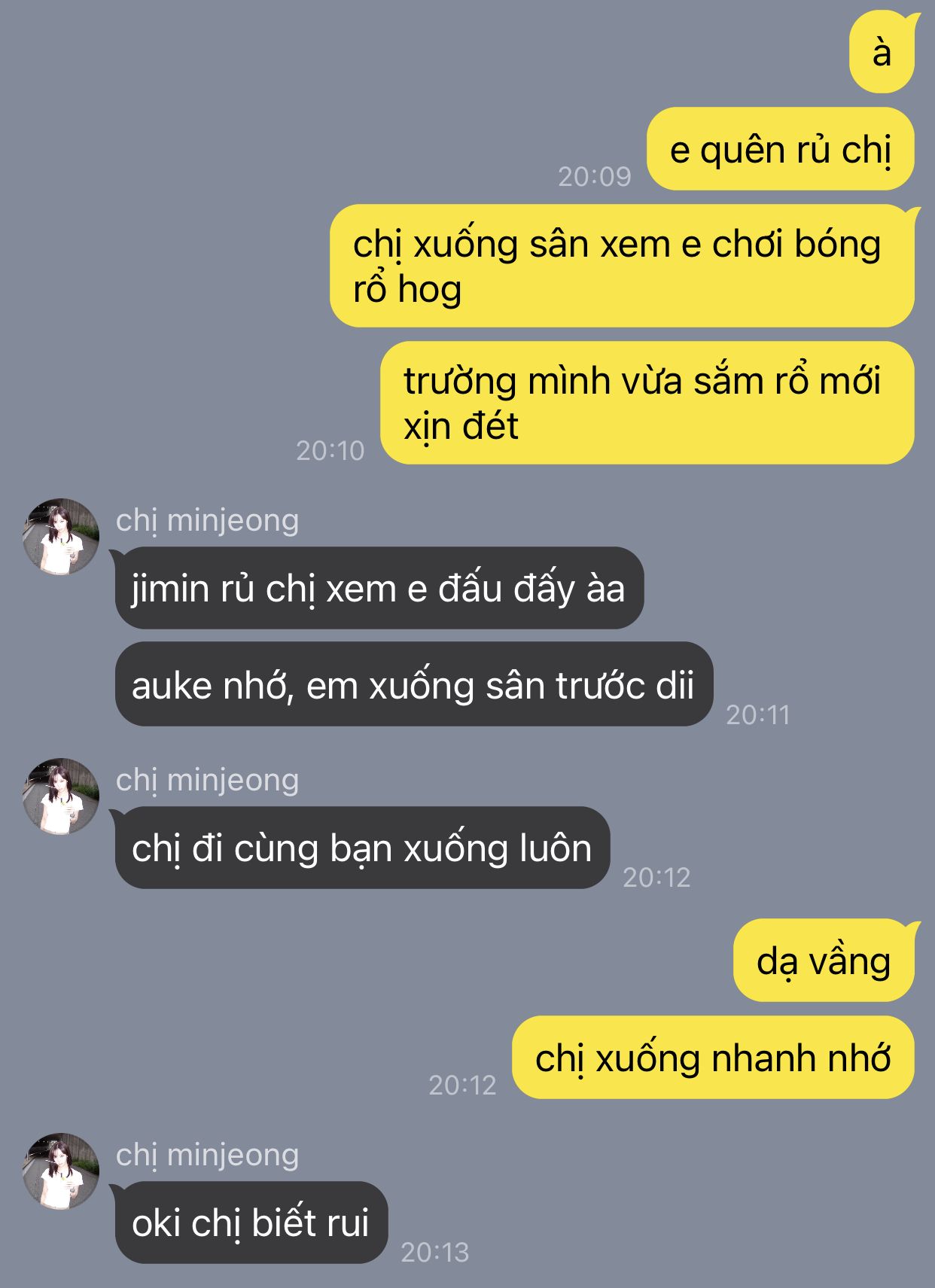Image resolution: width=935 pixels, height=1288 pixels.
Task: Select the 'chị xuống nhanh nhớ' bubble
Action: click(x=713, y=1058)
